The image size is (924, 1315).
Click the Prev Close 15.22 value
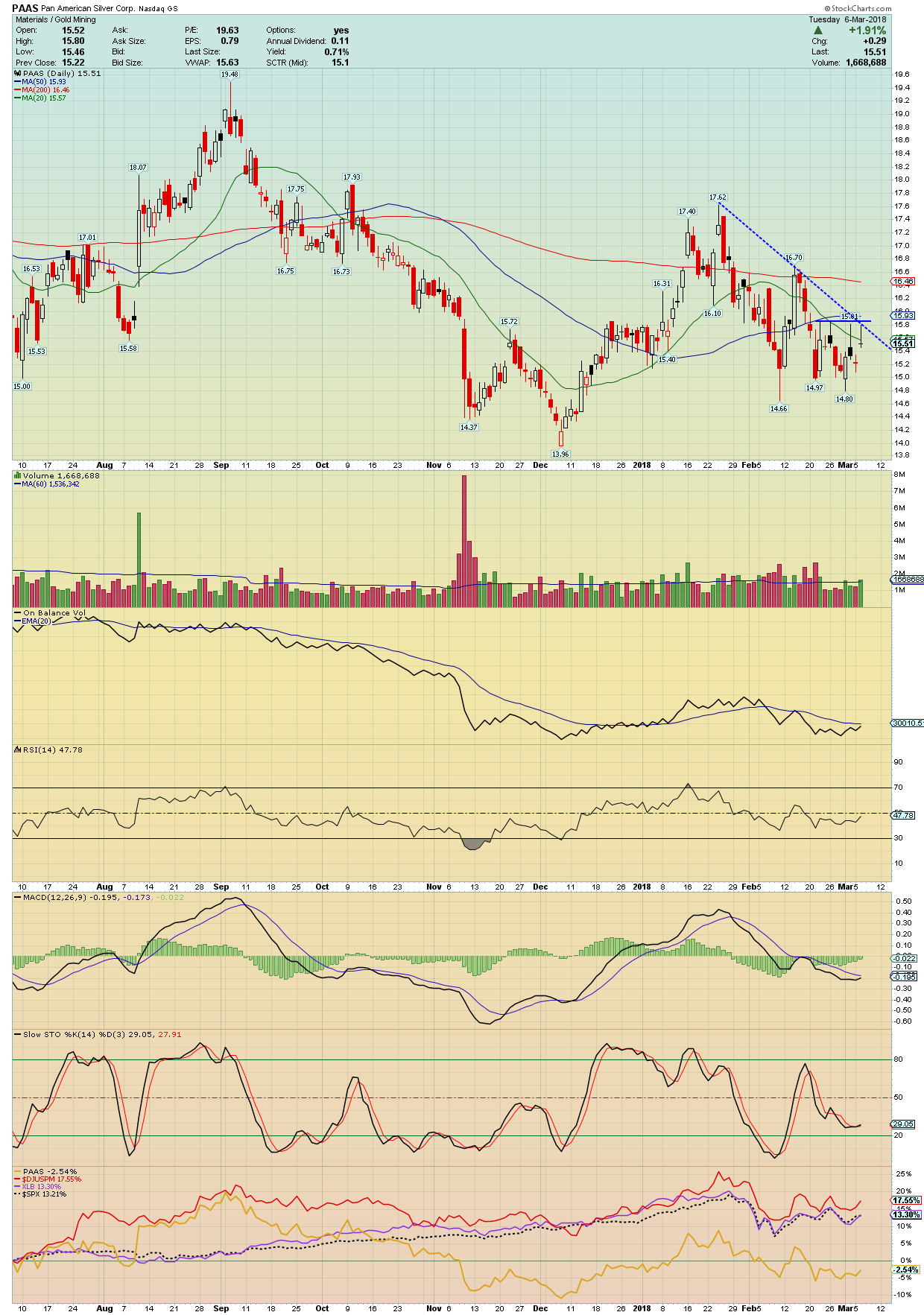[x=73, y=63]
